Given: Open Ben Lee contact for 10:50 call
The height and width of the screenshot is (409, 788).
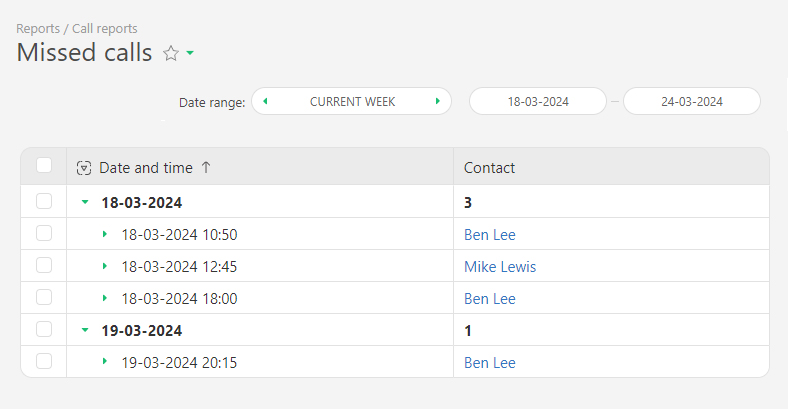Looking at the screenshot, I should pyautogui.click(x=490, y=235).
